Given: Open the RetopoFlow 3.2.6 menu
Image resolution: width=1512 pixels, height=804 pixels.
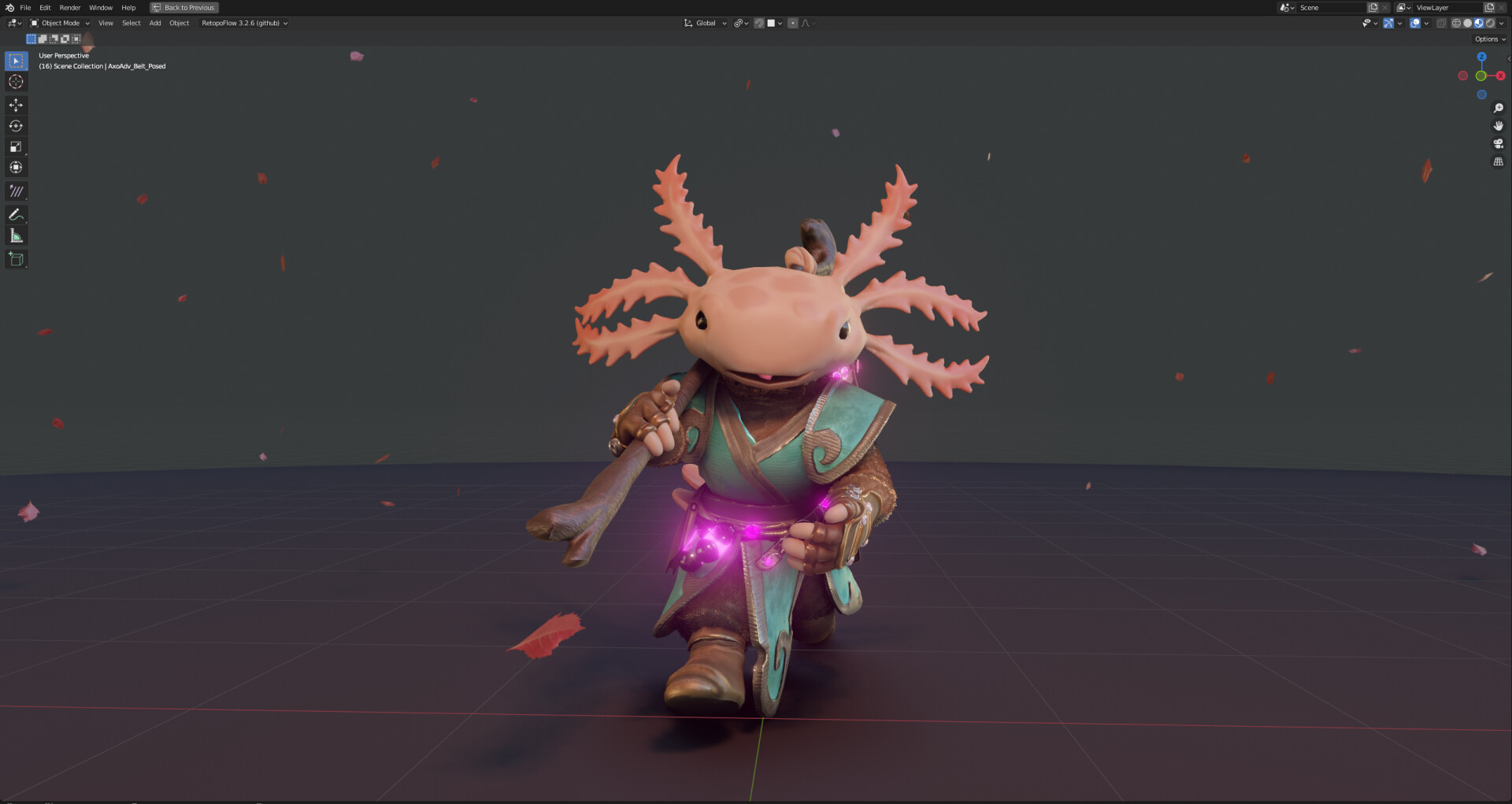Looking at the screenshot, I should [x=244, y=23].
